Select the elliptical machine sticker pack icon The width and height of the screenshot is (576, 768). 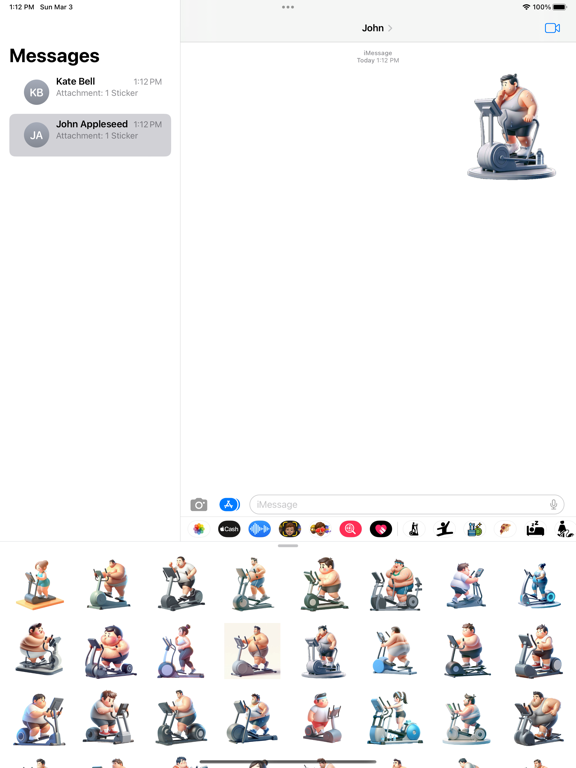click(x=414, y=529)
